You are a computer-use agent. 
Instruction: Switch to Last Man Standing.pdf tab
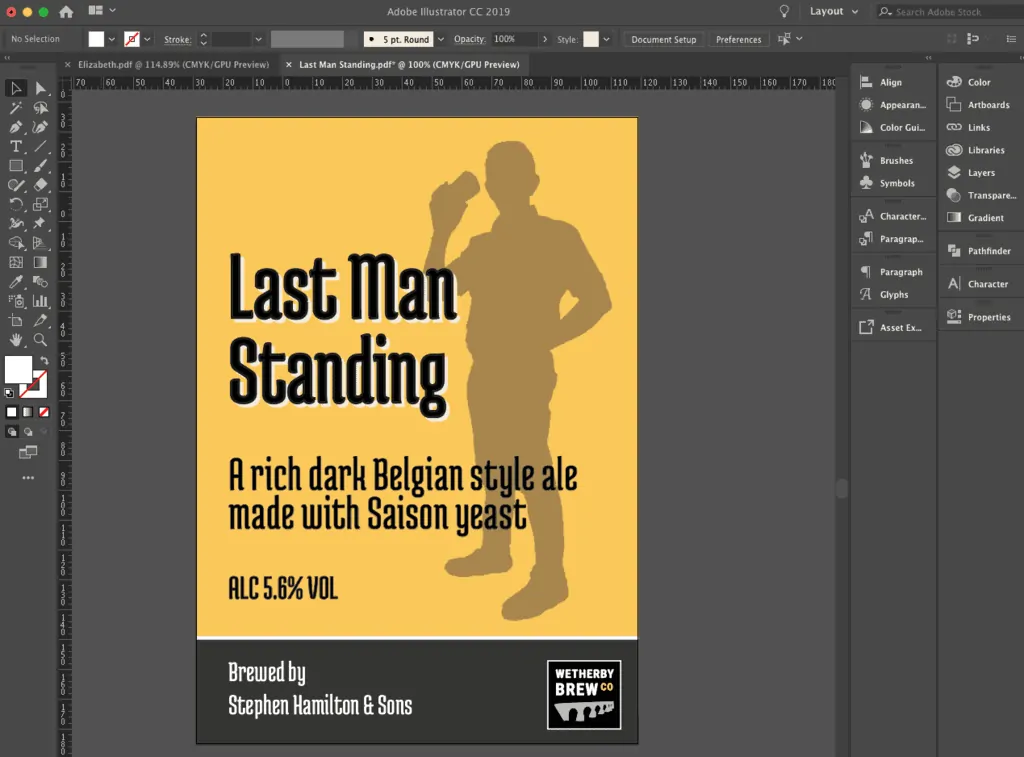coord(409,65)
